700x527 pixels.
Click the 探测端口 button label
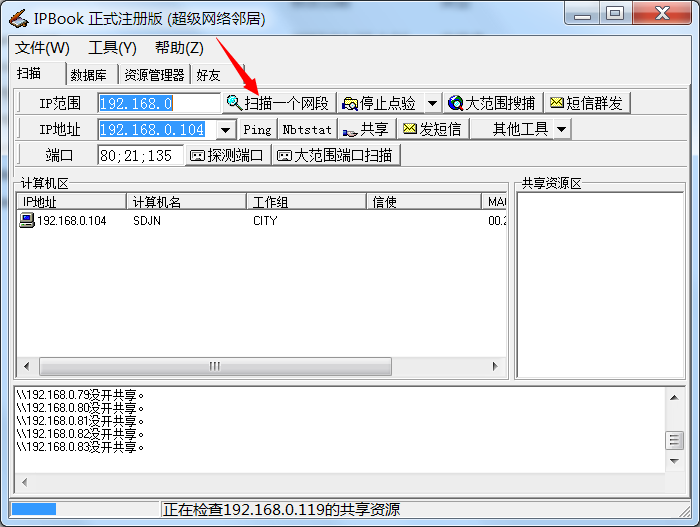[x=235, y=155]
